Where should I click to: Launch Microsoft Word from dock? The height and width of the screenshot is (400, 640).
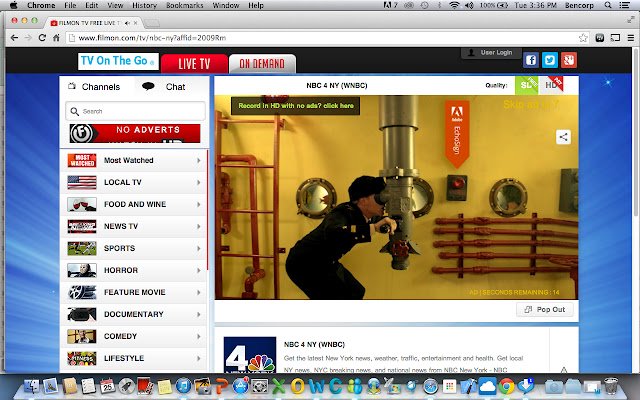[x=316, y=386]
